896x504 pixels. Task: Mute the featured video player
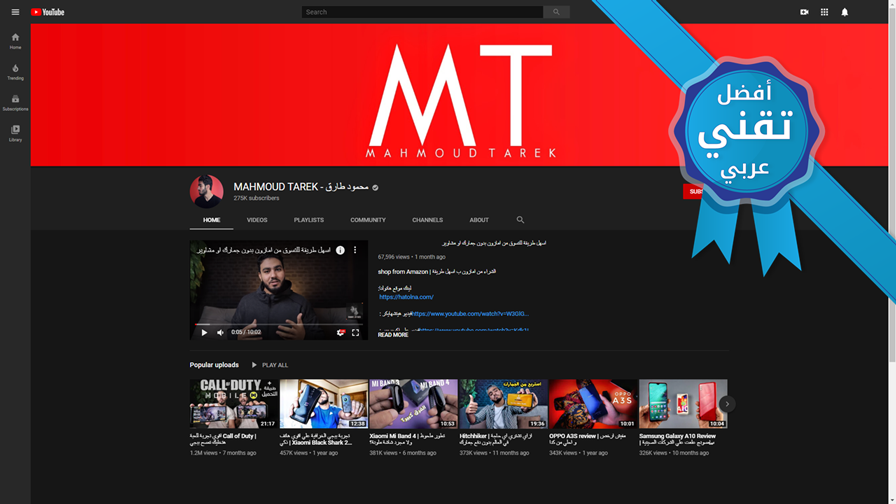(x=220, y=332)
